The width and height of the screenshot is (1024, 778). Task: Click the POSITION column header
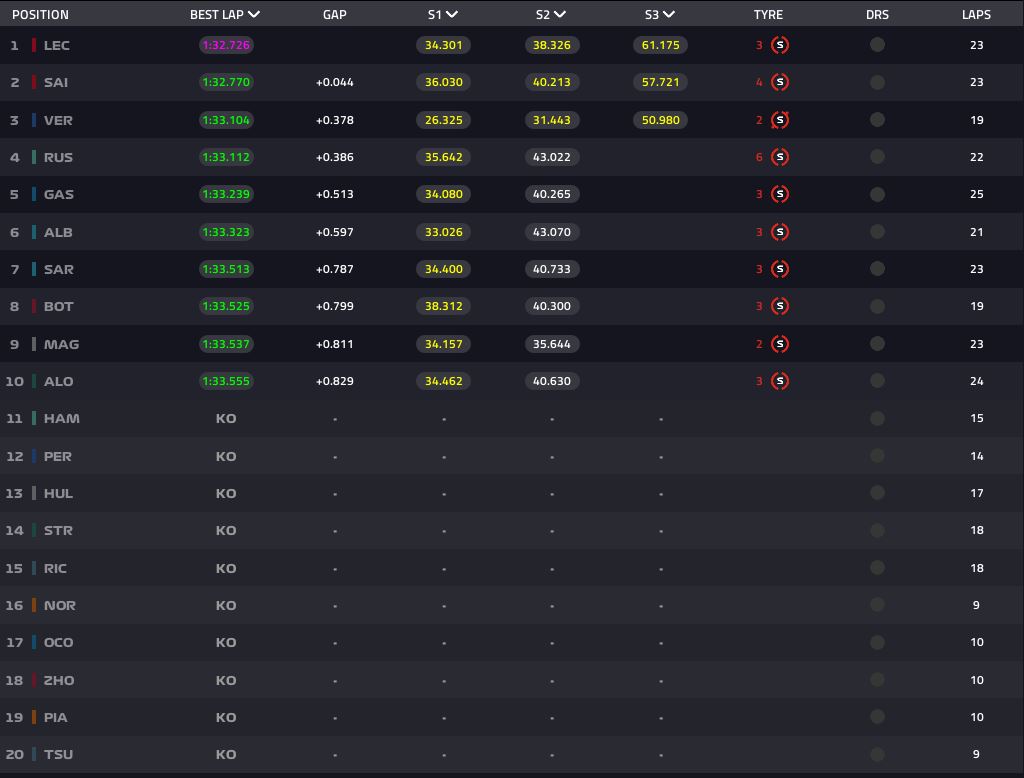tap(40, 15)
